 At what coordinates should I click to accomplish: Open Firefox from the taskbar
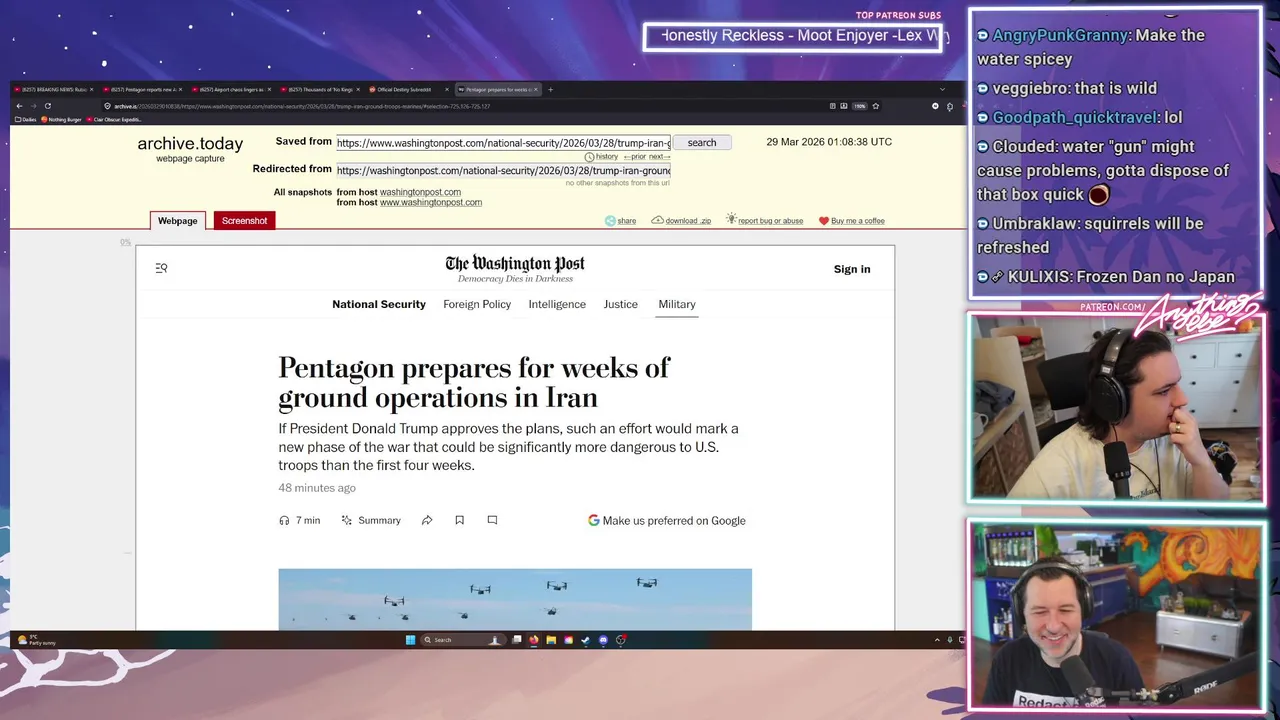point(533,640)
